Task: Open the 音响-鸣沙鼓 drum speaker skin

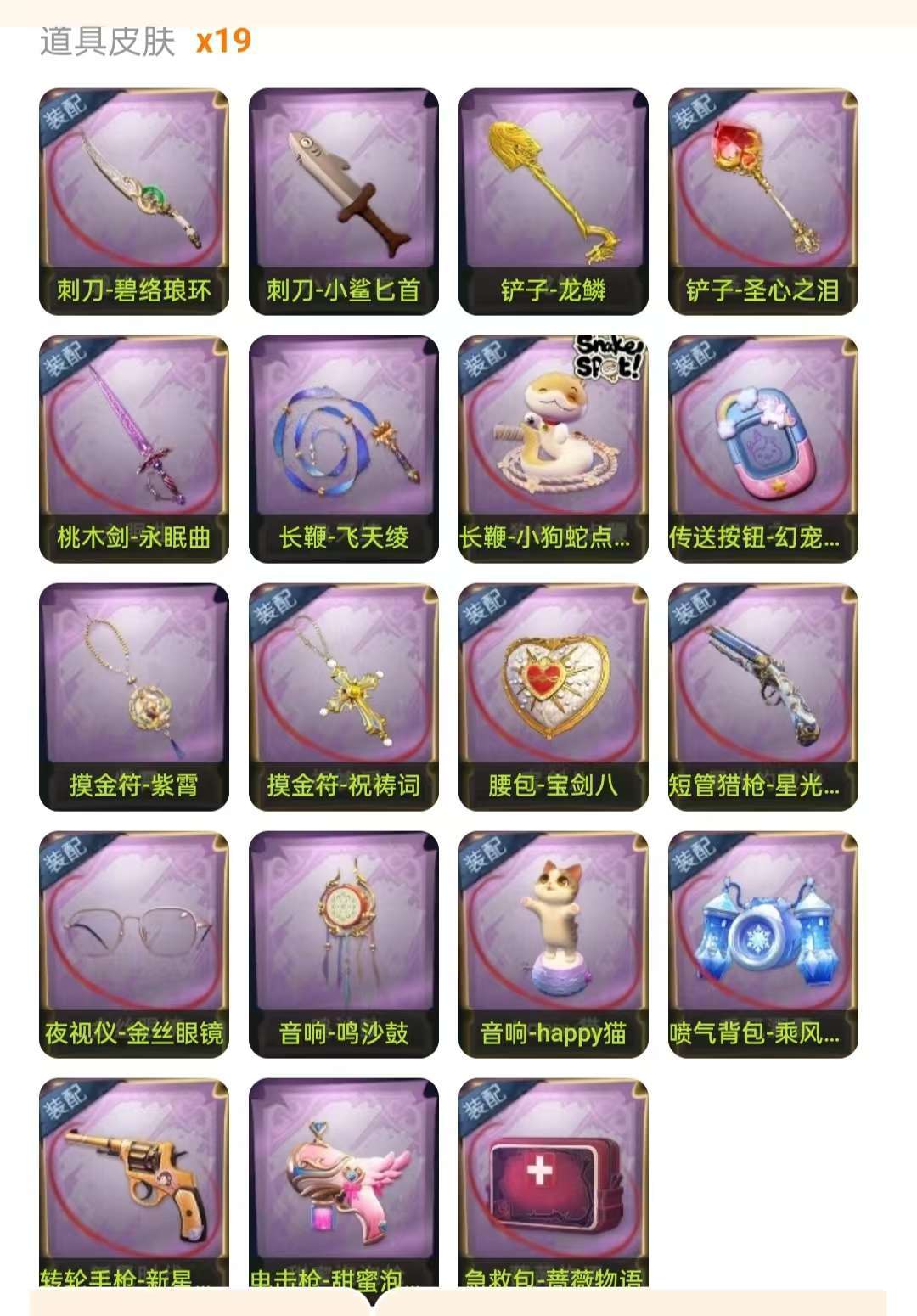Action: (344, 946)
